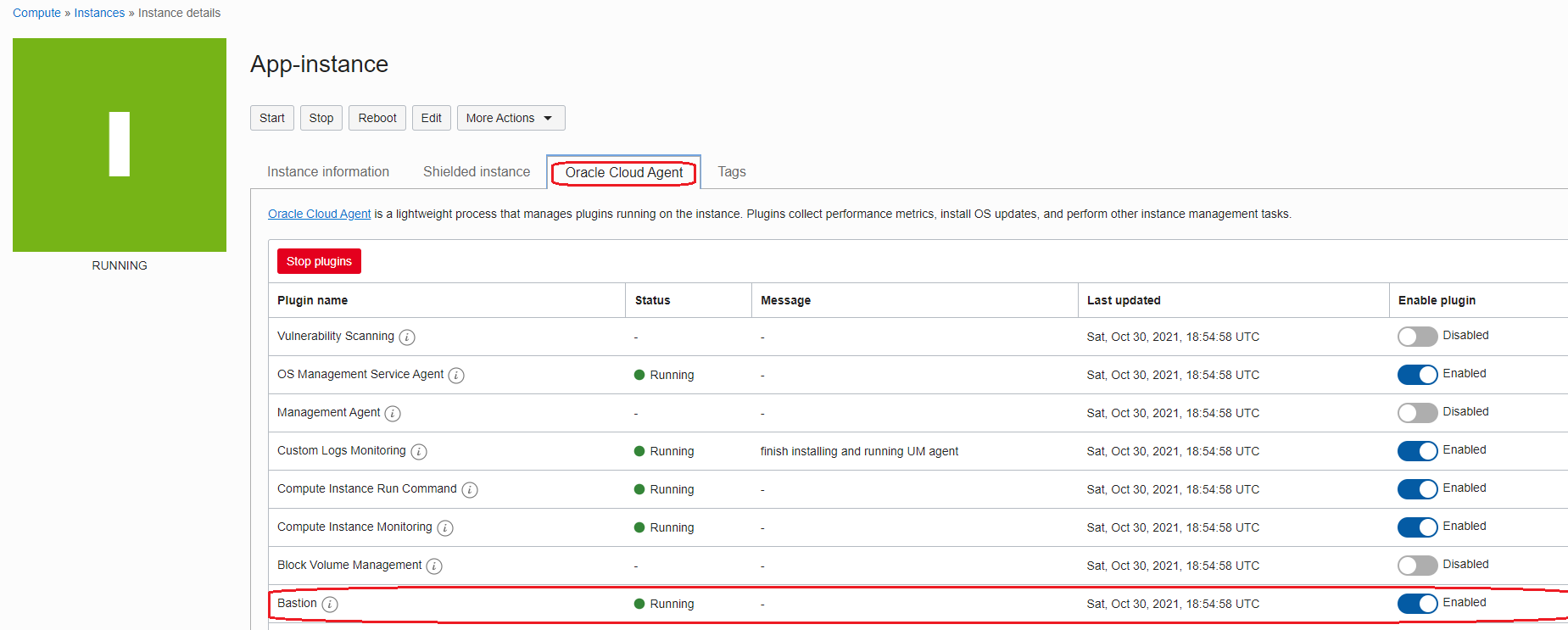
Task: Select the Tags tab
Action: click(x=732, y=172)
